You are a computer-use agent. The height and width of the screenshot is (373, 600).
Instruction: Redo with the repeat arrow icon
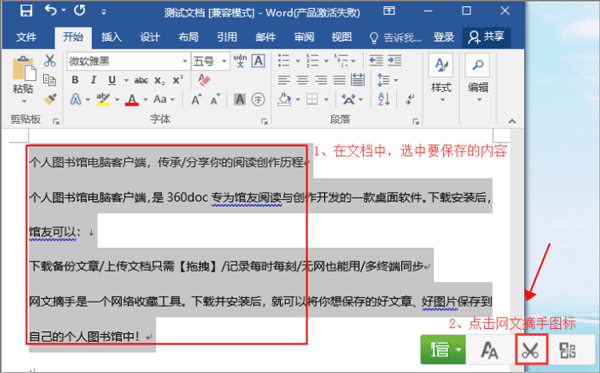pyautogui.click(x=80, y=11)
